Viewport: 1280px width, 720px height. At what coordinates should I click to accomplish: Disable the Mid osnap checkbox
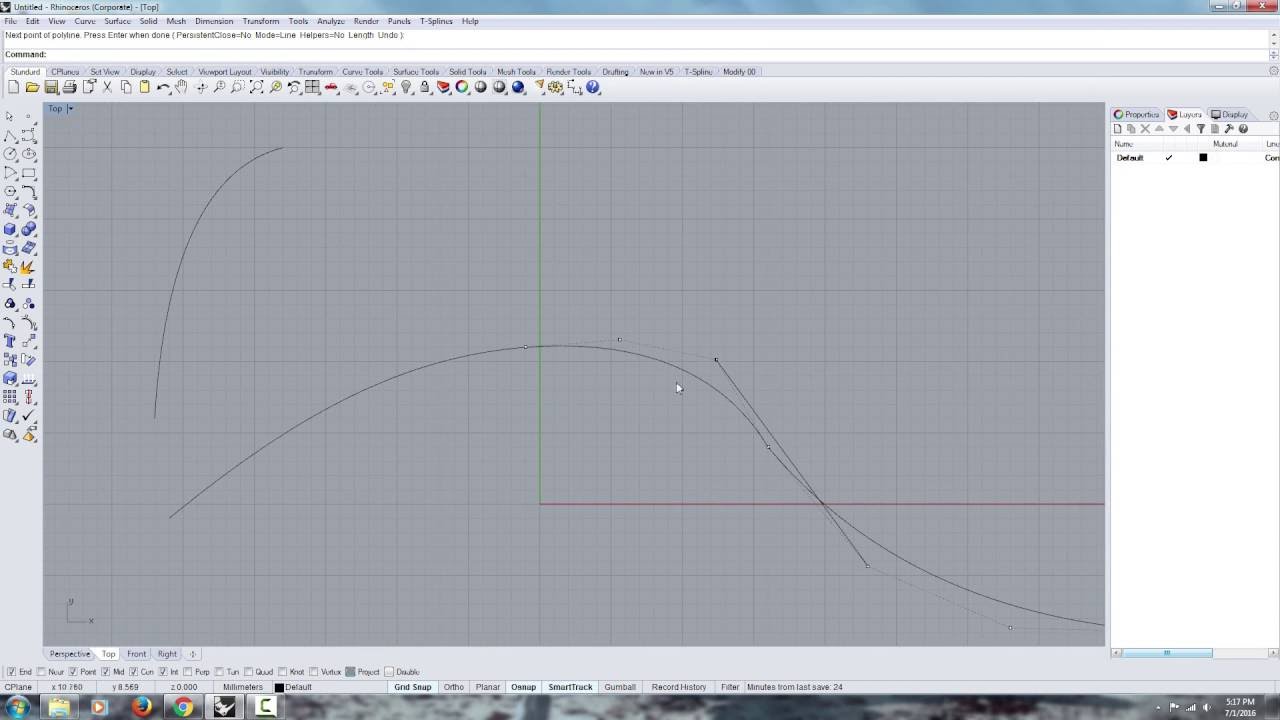click(x=105, y=672)
